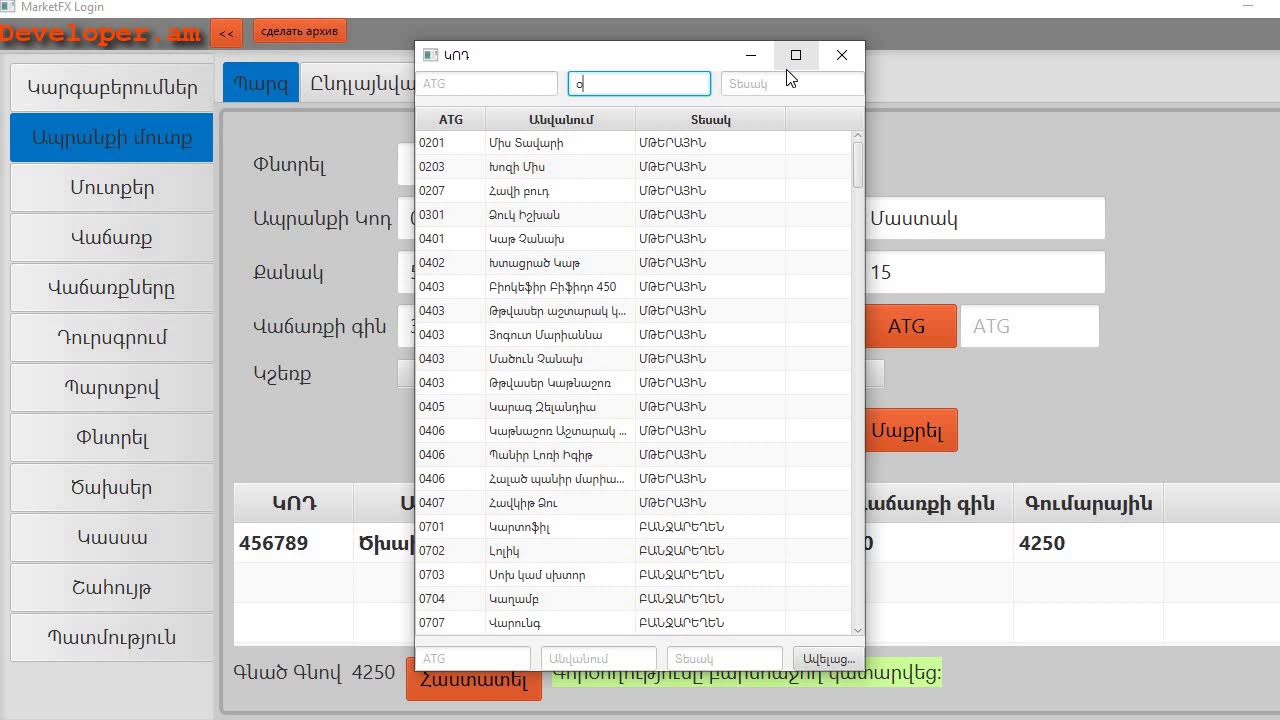
Task: Sort by the Անվանում column header
Action: pos(561,119)
